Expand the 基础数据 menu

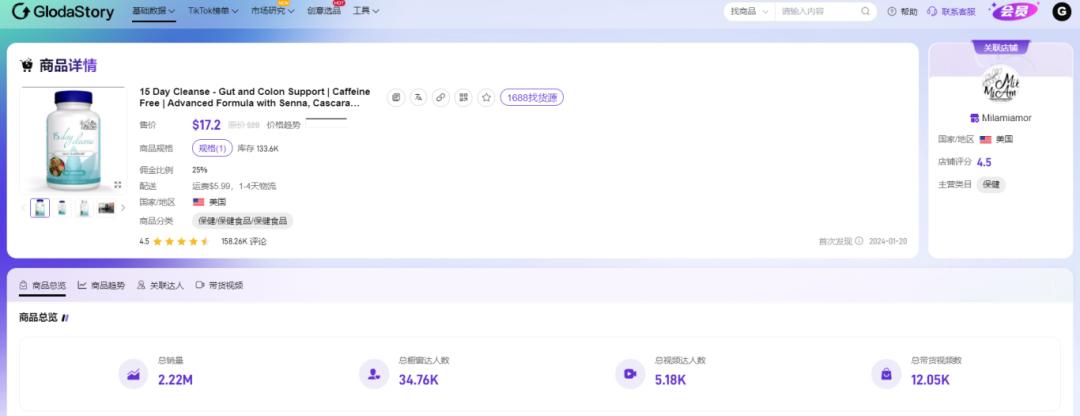[x=153, y=11]
